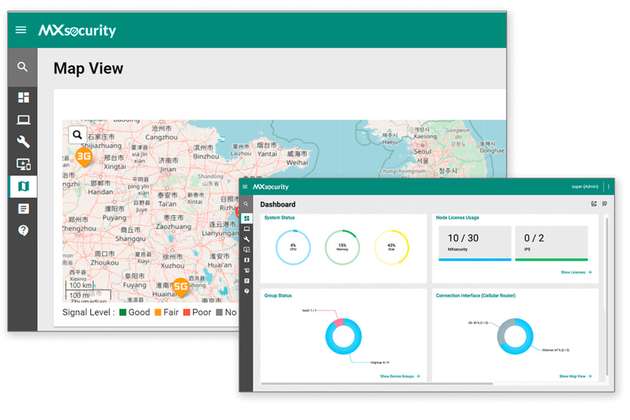Click the orange Fair signal level swatch
630x420 pixels.
tap(158, 312)
